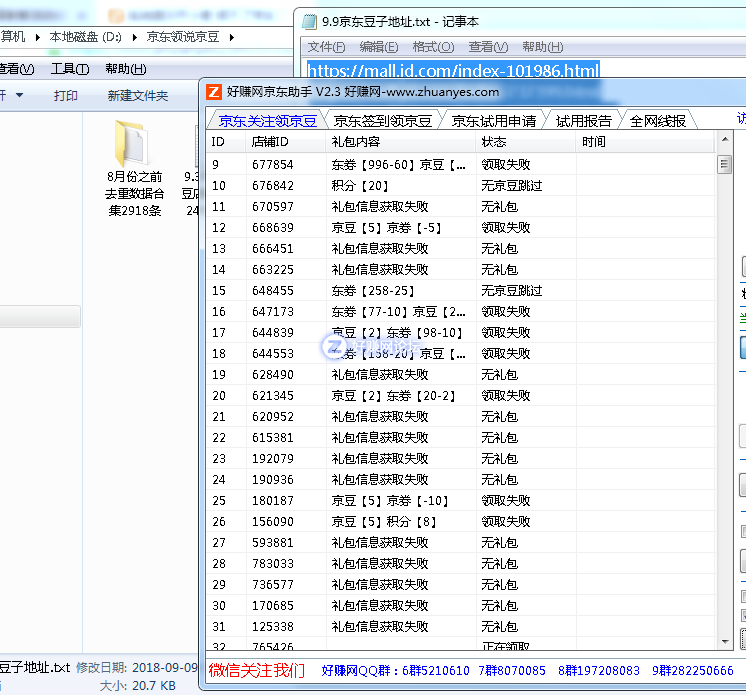Select row 20 with 京豆【2】东券【20-2】
Image resolution: width=746 pixels, height=695 pixels.
(x=461, y=395)
